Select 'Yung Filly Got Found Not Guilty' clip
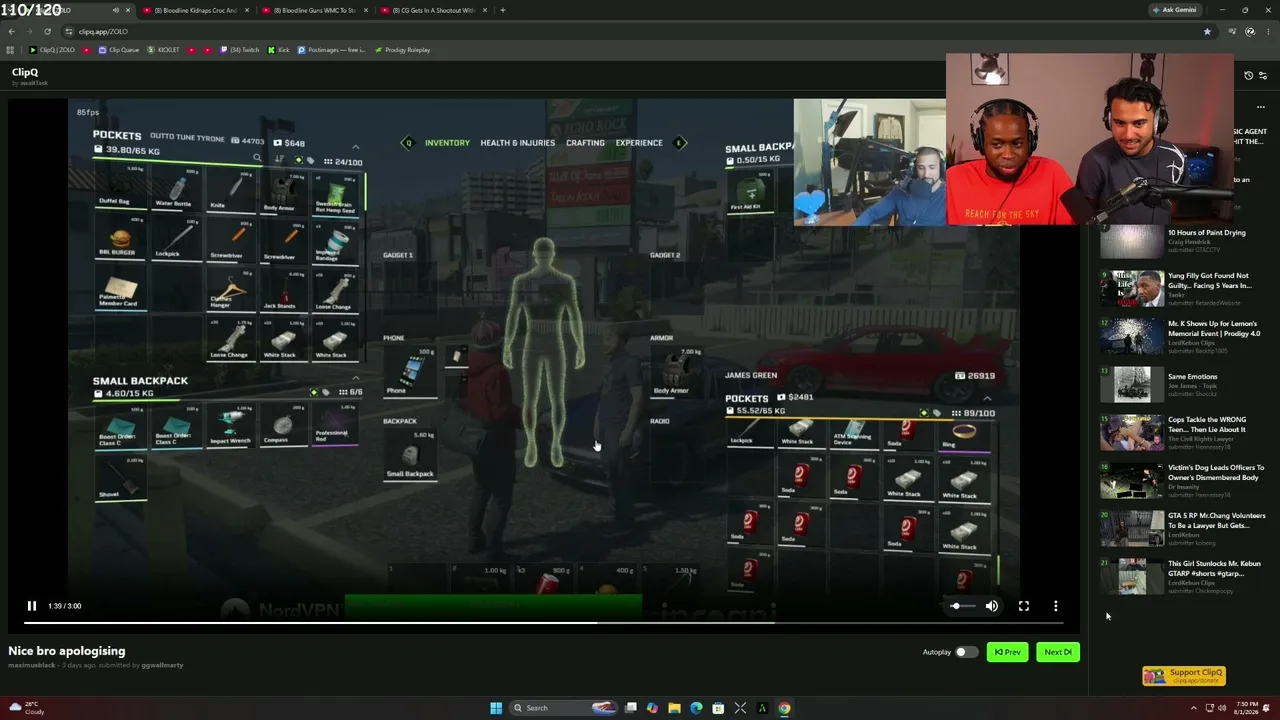1280x720 pixels. coord(1182,288)
